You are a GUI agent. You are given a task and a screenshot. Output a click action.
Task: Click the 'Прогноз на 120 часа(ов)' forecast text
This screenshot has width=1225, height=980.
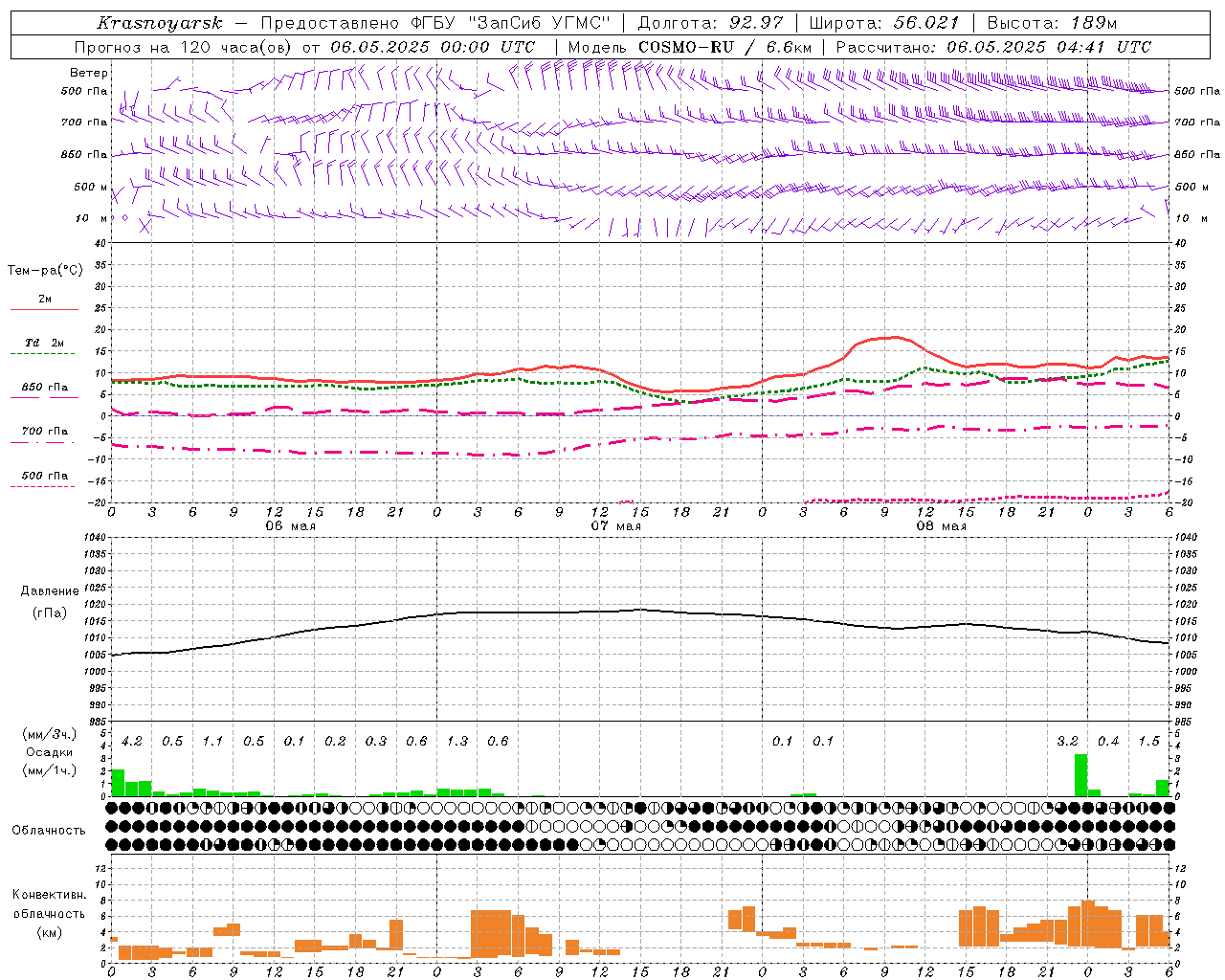pyautogui.click(x=184, y=47)
